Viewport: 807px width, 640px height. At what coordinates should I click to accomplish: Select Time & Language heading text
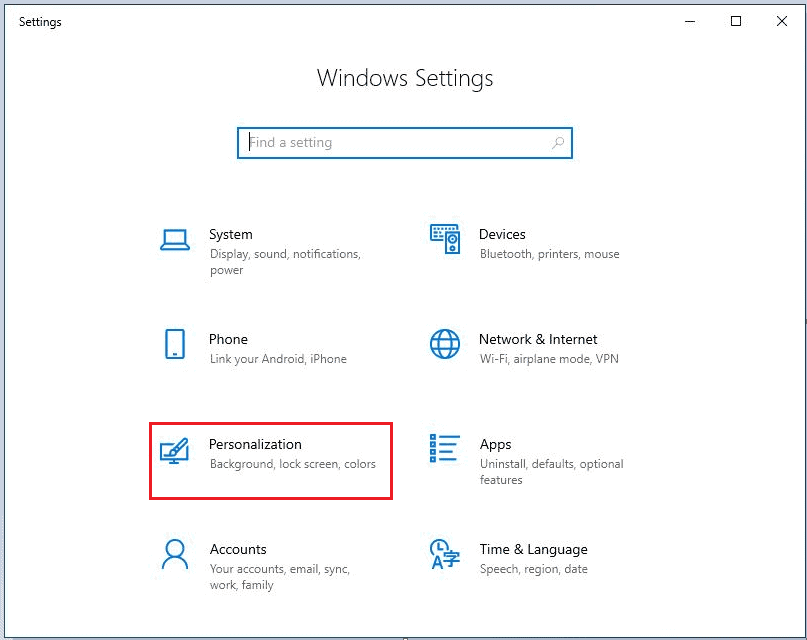[533, 549]
